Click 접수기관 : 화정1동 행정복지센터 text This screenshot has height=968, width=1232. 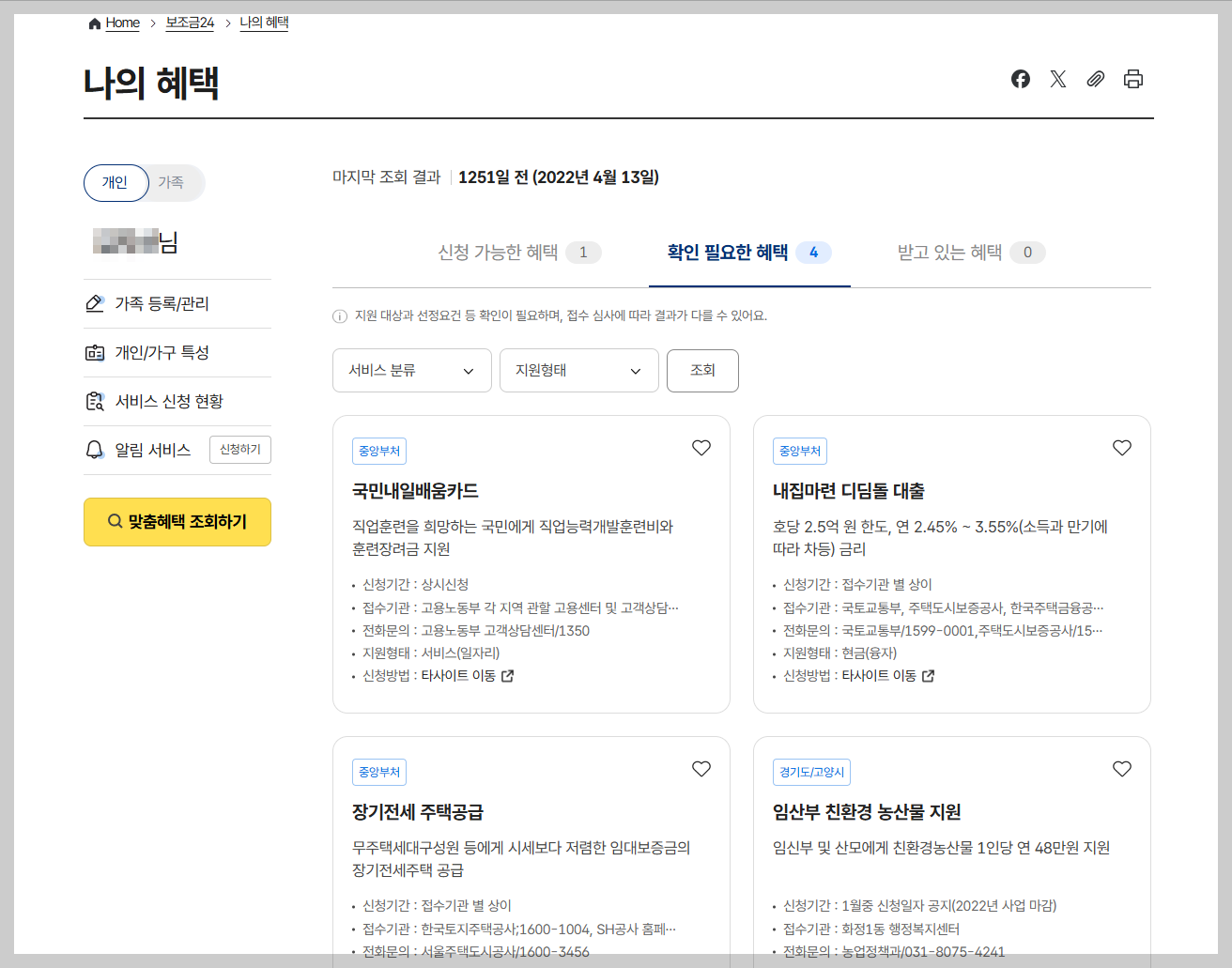871,930
